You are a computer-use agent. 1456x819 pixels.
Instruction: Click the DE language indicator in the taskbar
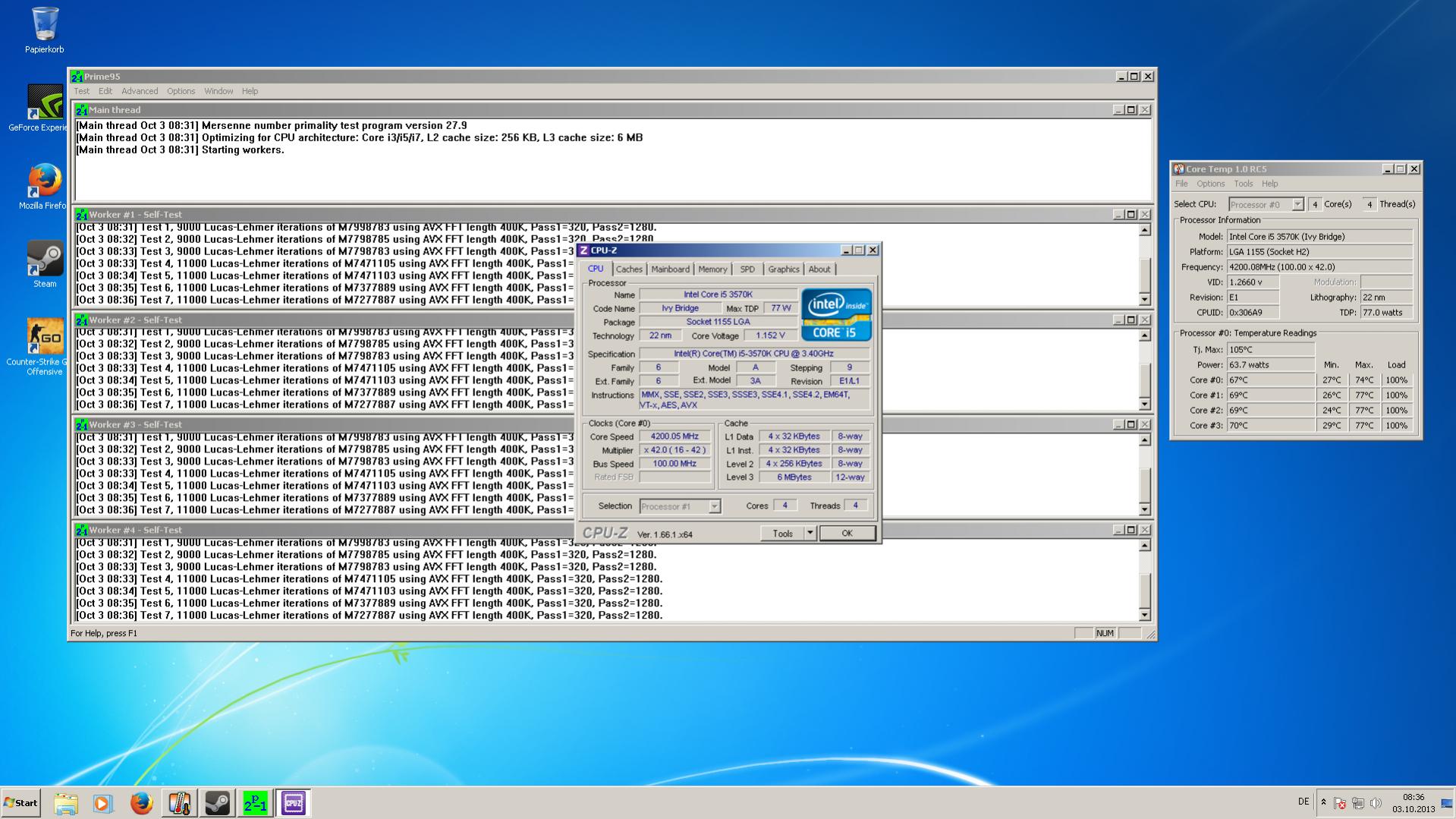[1303, 802]
